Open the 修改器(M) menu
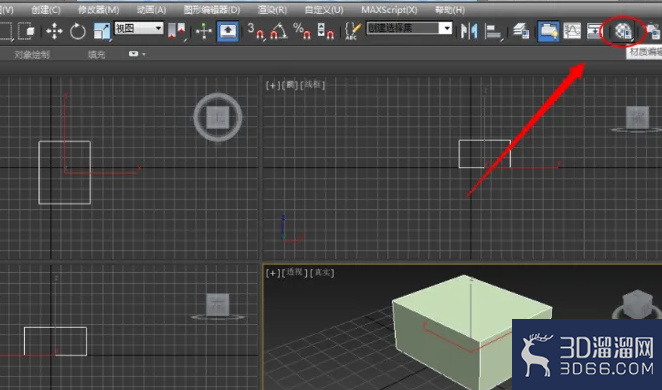The image size is (662, 390). [98, 10]
